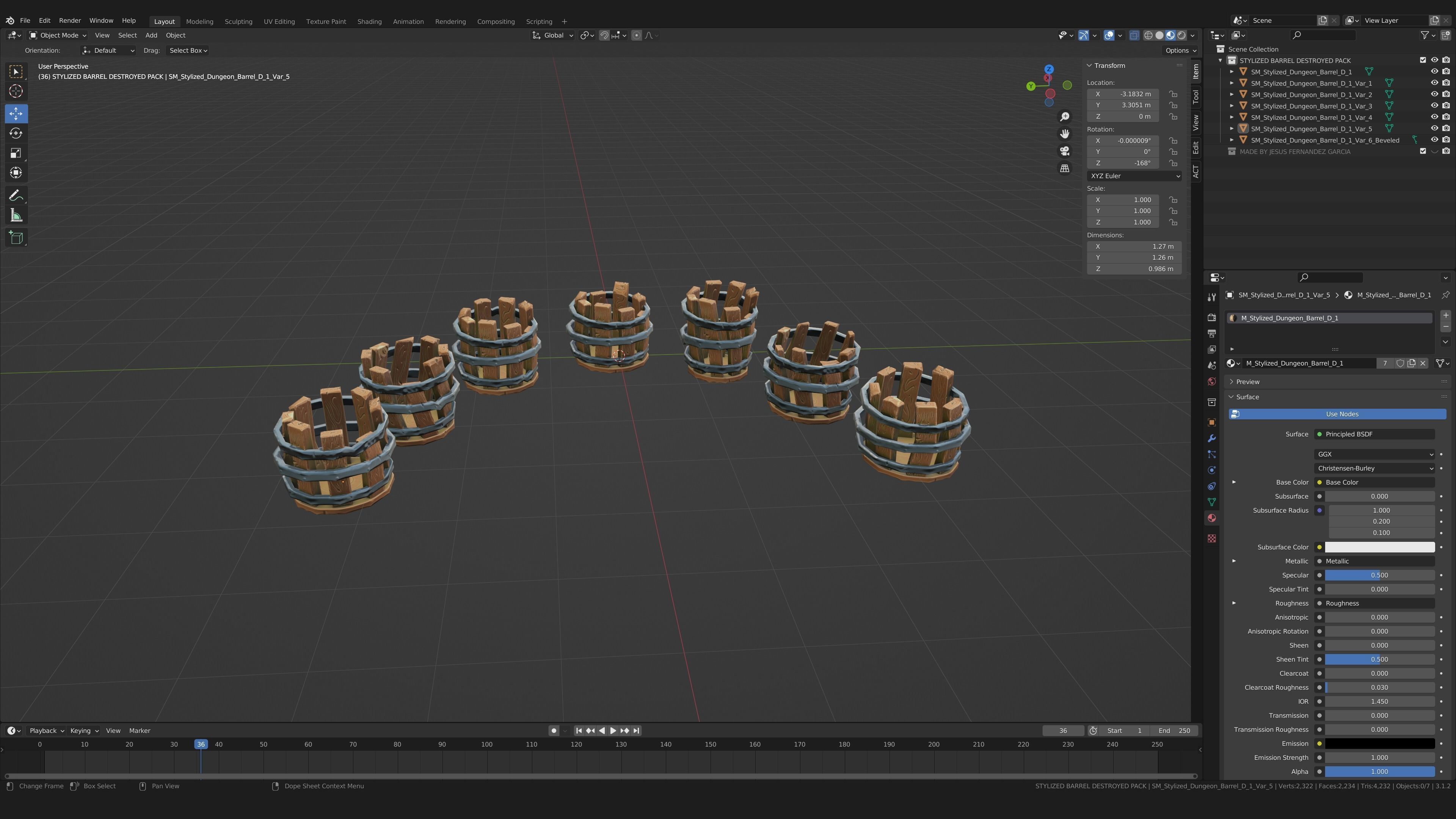Image resolution: width=1456 pixels, height=819 pixels.
Task: Toggle camera view in the viewport
Action: point(1064,151)
